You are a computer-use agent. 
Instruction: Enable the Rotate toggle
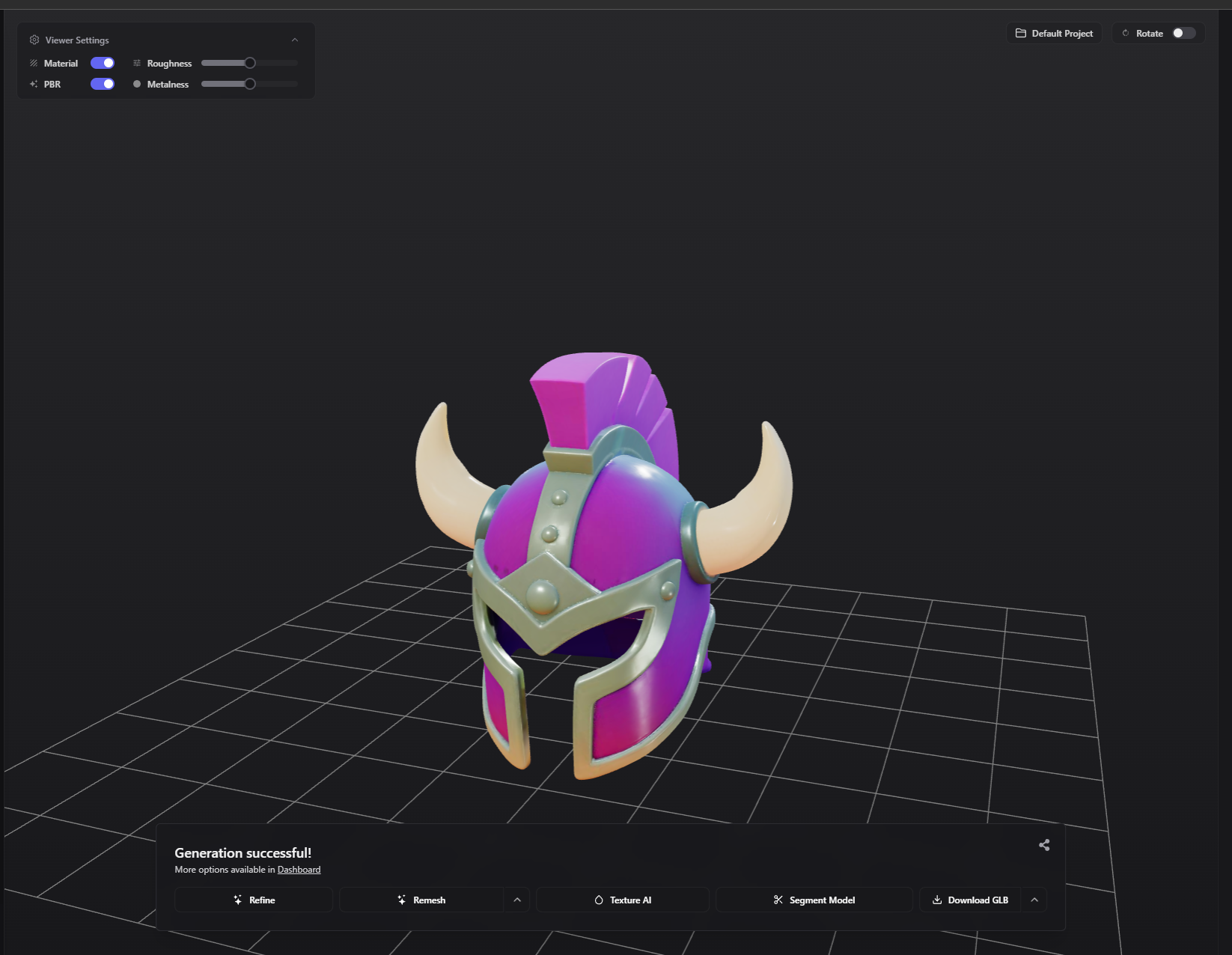pos(1183,33)
